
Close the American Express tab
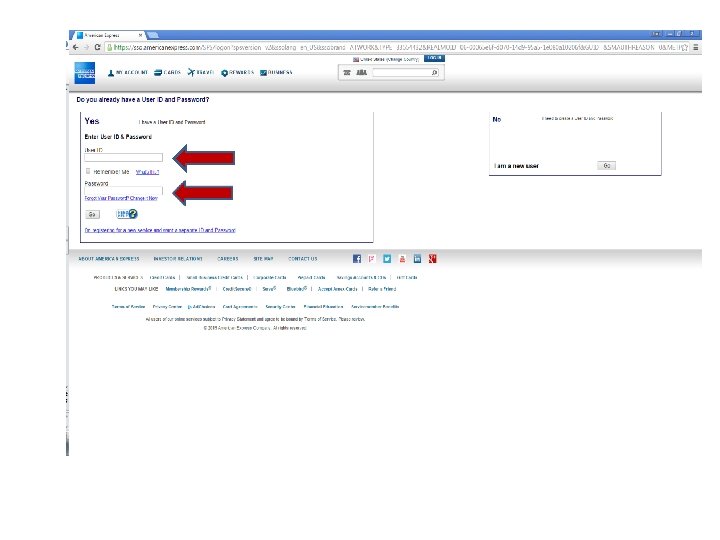141,35
